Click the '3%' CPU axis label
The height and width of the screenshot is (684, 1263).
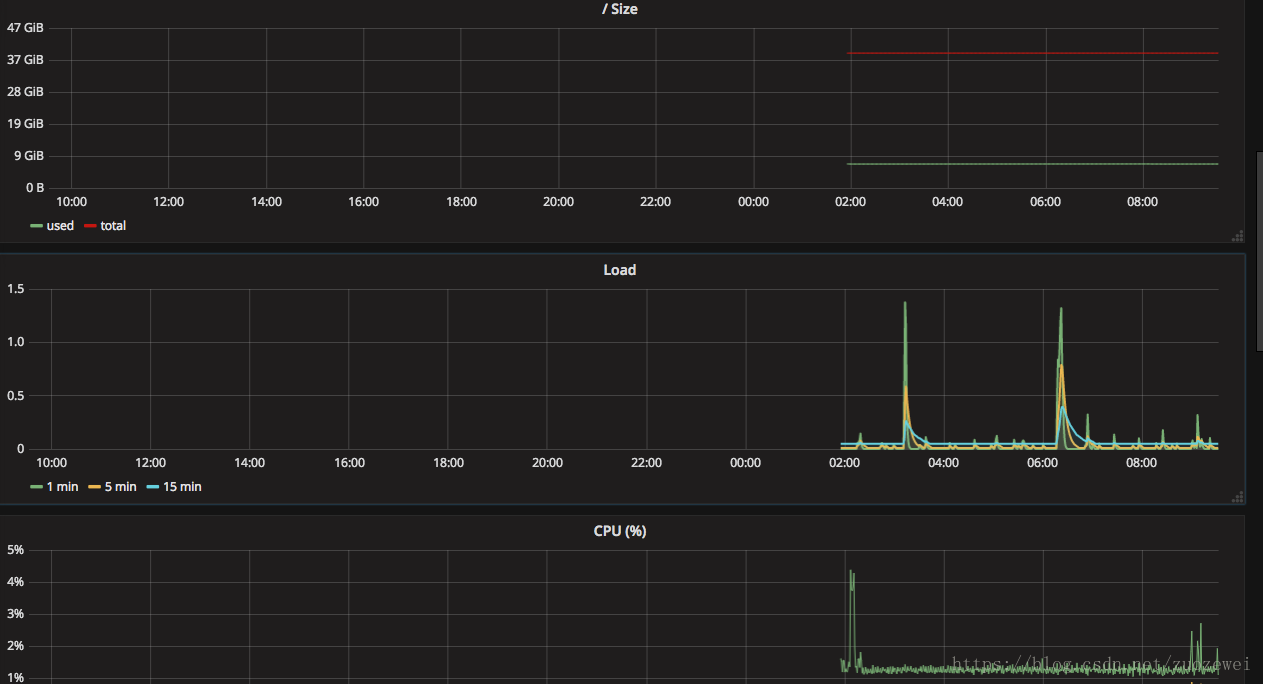(x=15, y=614)
